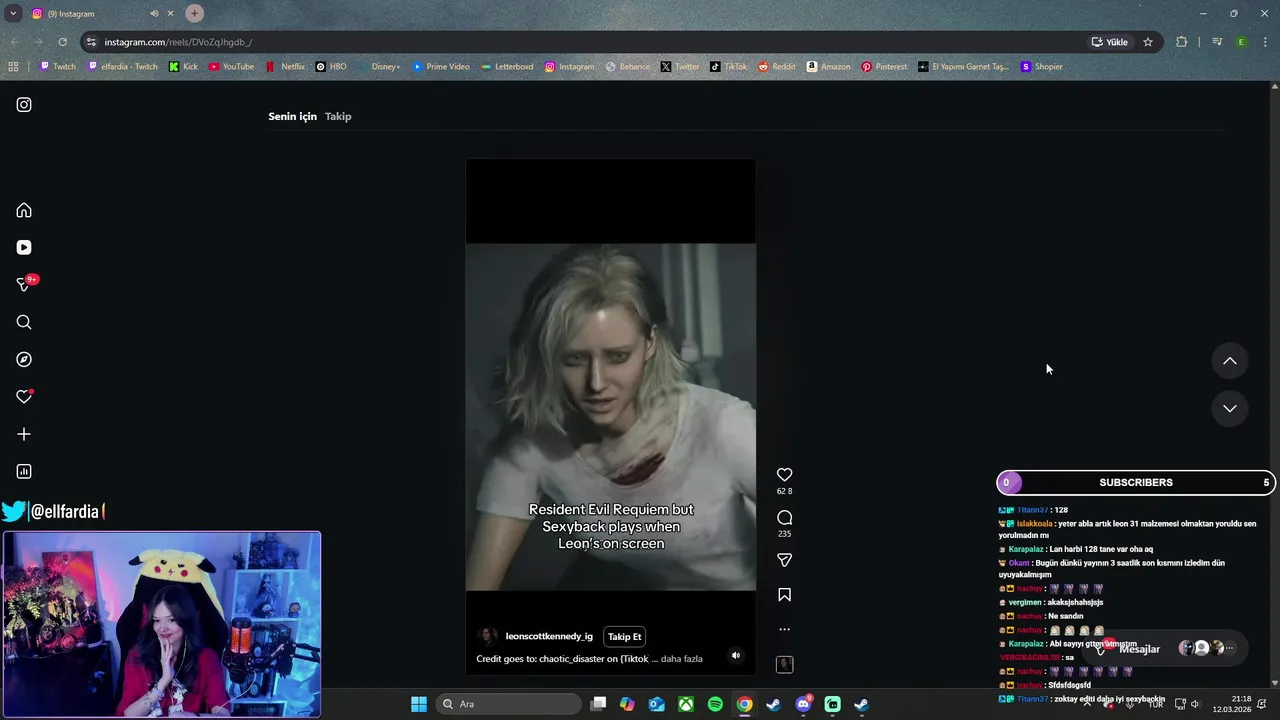Viewport: 1280px width, 720px height.
Task: Open the audio track thumbnail of the reel
Action: [x=784, y=665]
